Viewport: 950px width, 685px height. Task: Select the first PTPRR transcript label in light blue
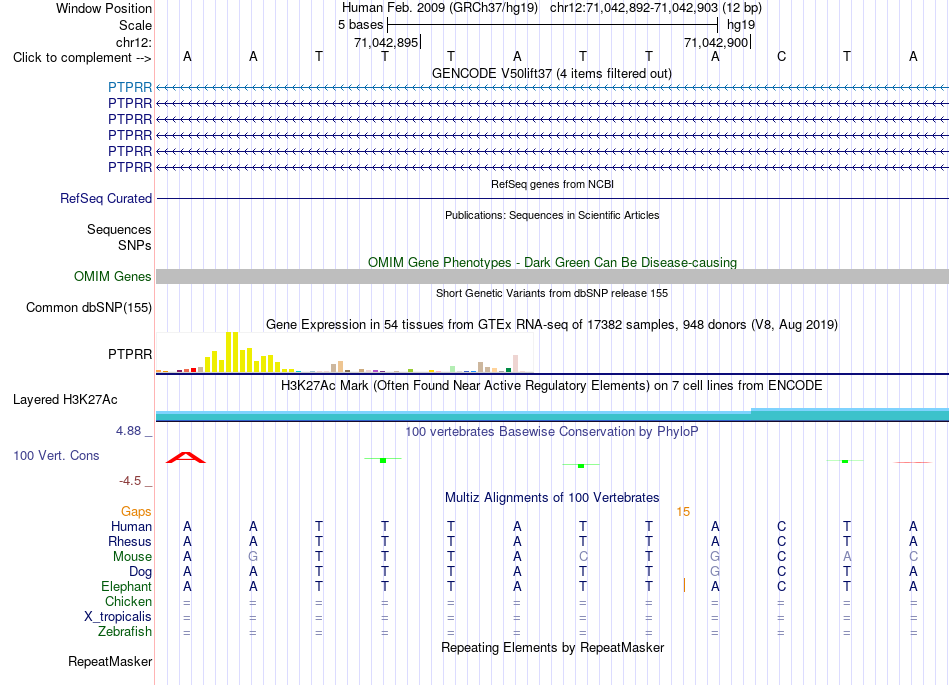click(130, 87)
